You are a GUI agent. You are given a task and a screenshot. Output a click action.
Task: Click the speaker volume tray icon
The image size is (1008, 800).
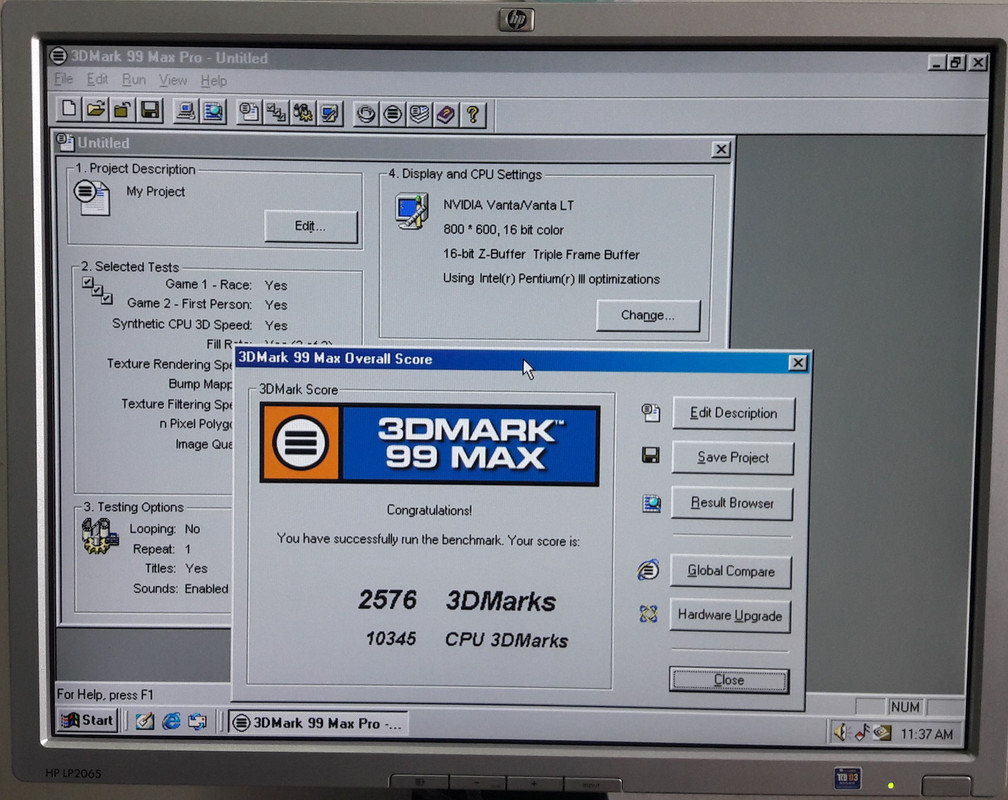841,732
